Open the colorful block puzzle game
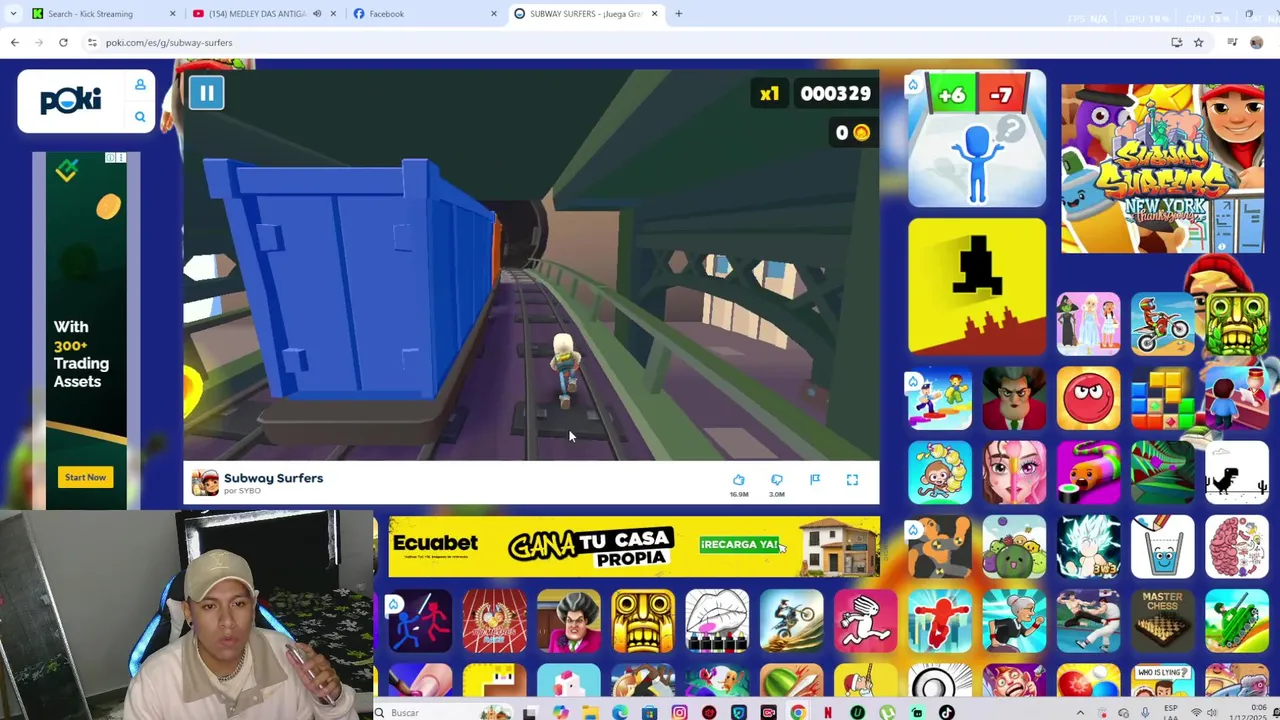 1163,398
